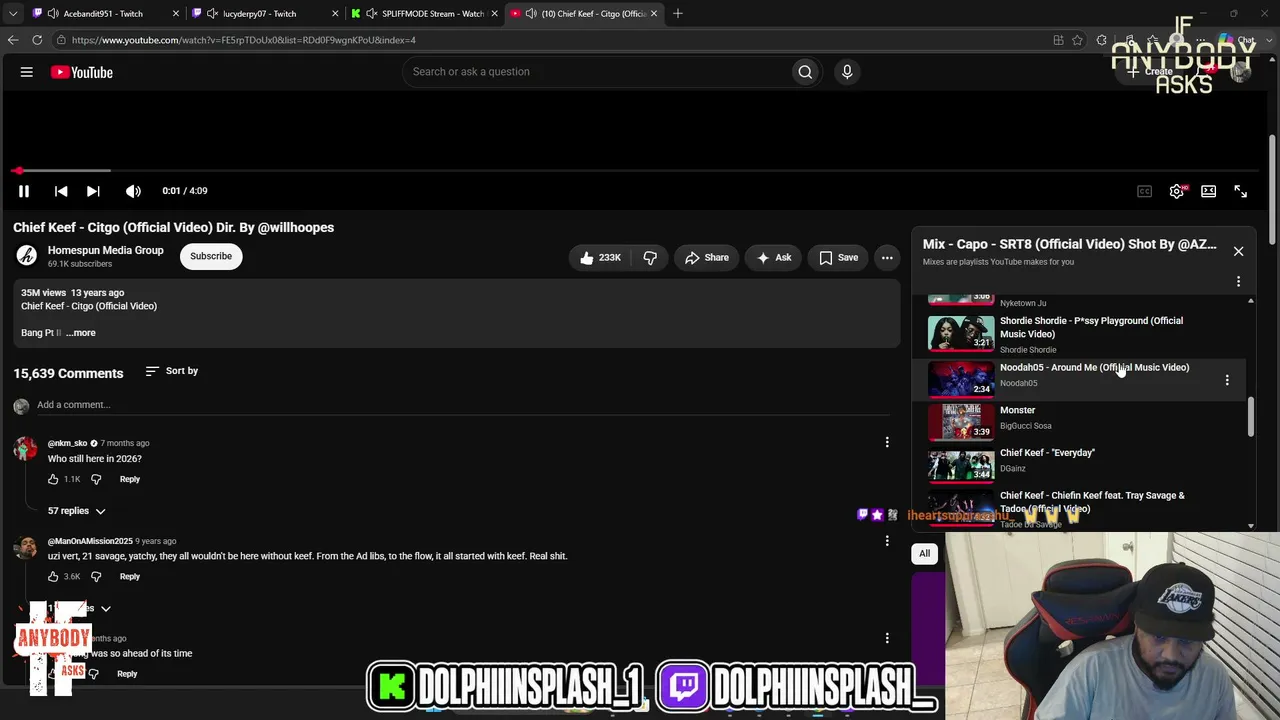
Task: Open player settings gear
Action: [x=1176, y=191]
